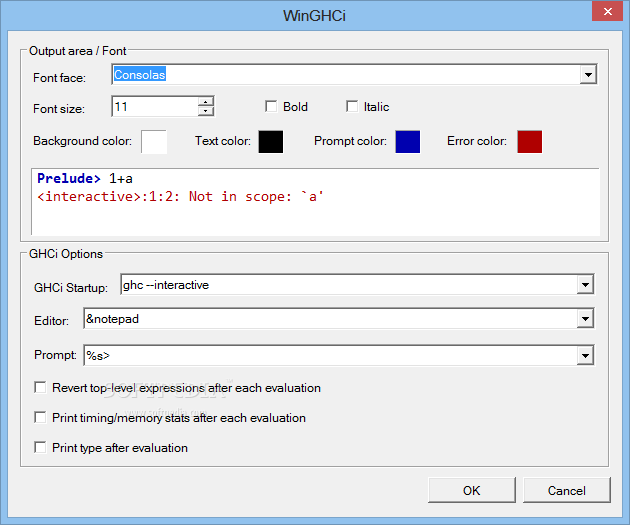Viewport: 630px width, 525px height.
Task: Click the Editor: label
Action: coord(51,321)
